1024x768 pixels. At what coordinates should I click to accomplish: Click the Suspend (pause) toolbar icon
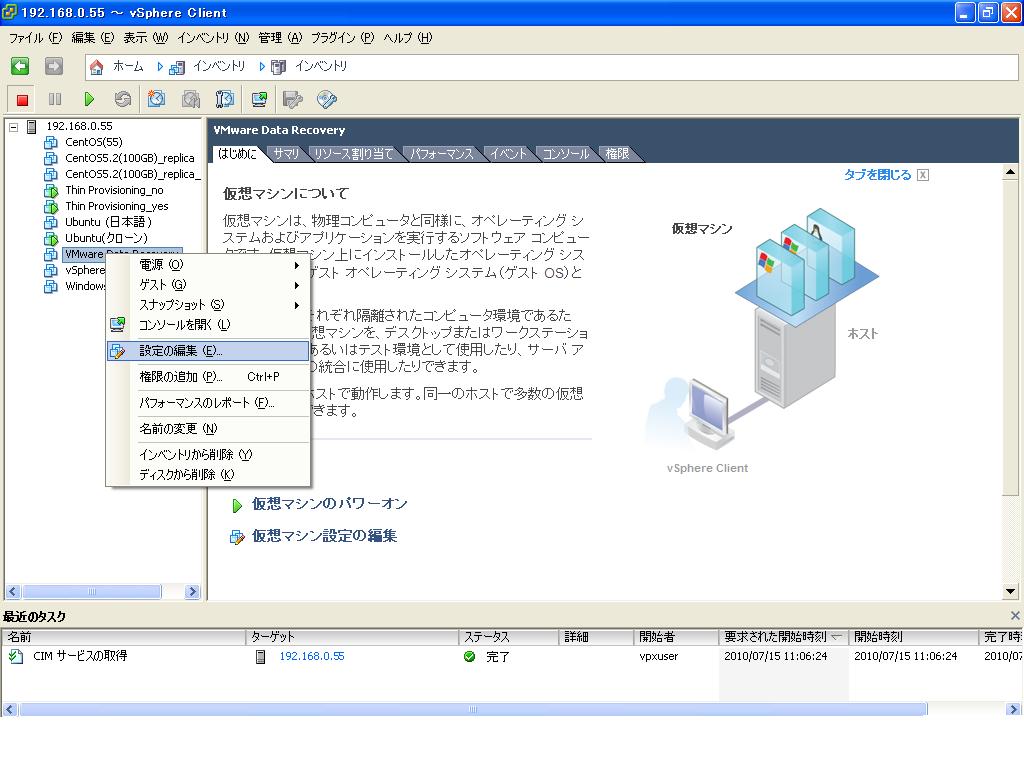point(55,99)
